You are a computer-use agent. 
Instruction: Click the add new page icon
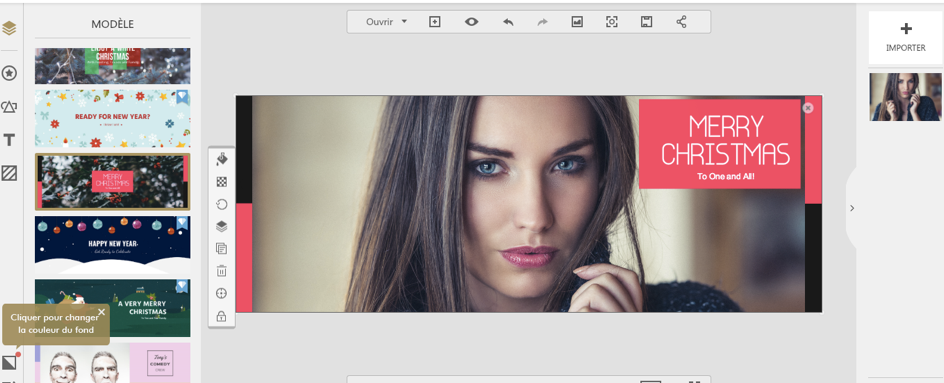[435, 22]
